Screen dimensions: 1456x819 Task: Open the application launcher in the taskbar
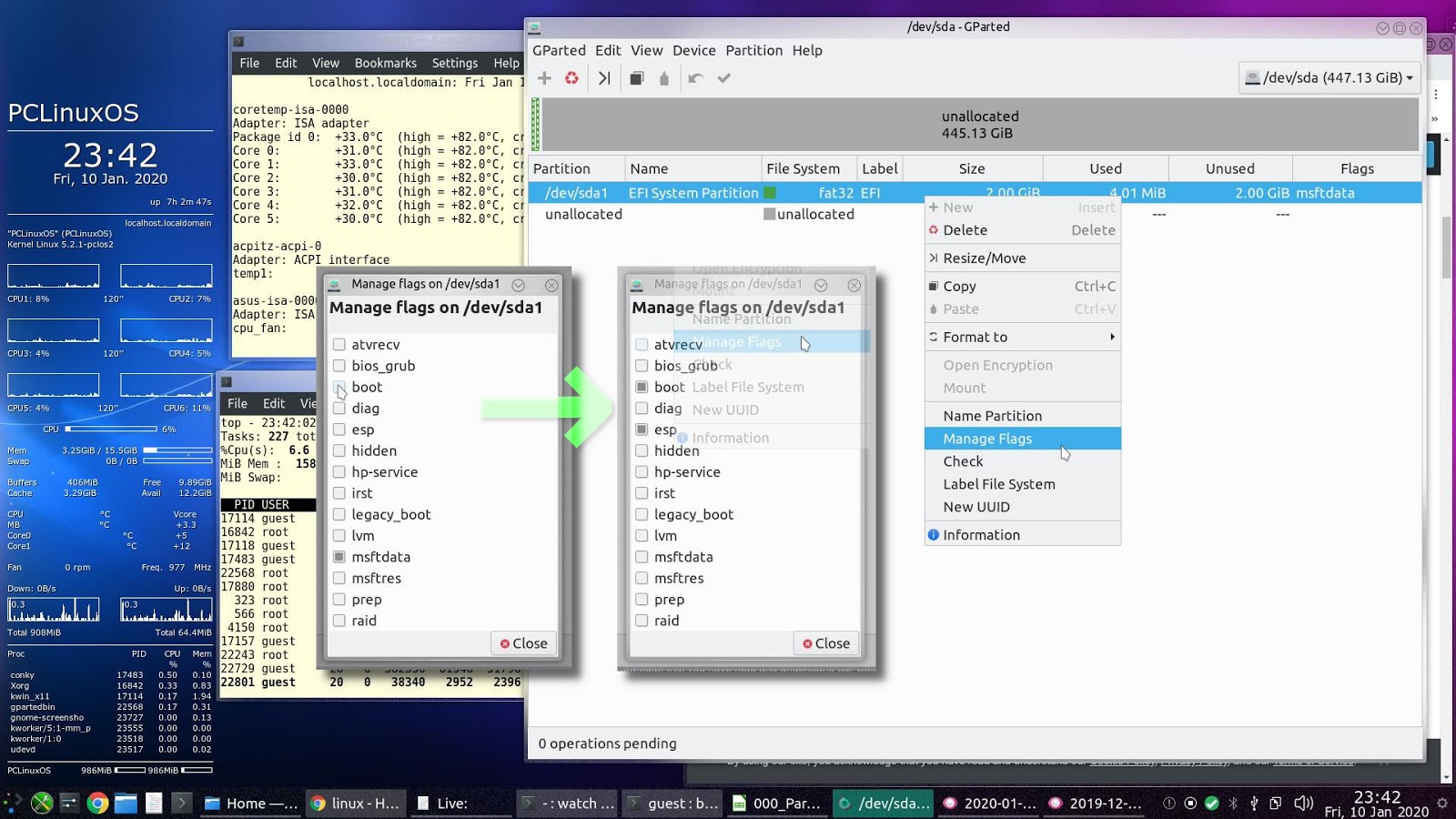click(x=13, y=803)
